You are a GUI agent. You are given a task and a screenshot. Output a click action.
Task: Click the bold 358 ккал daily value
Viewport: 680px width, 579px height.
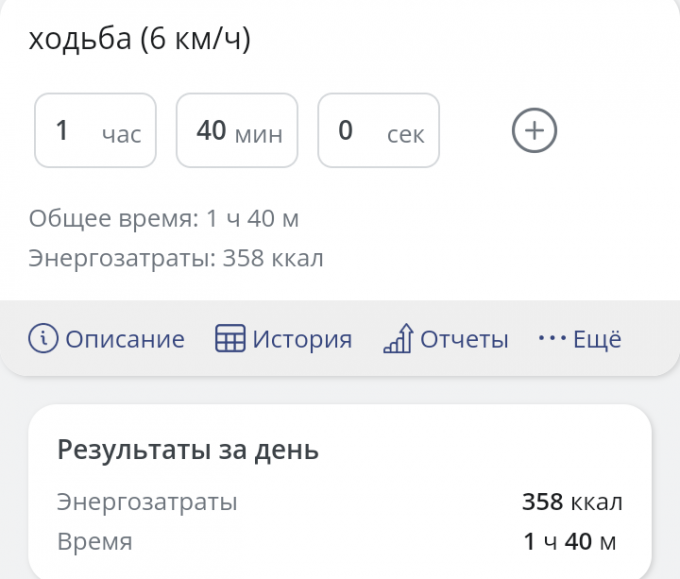[x=572, y=502]
